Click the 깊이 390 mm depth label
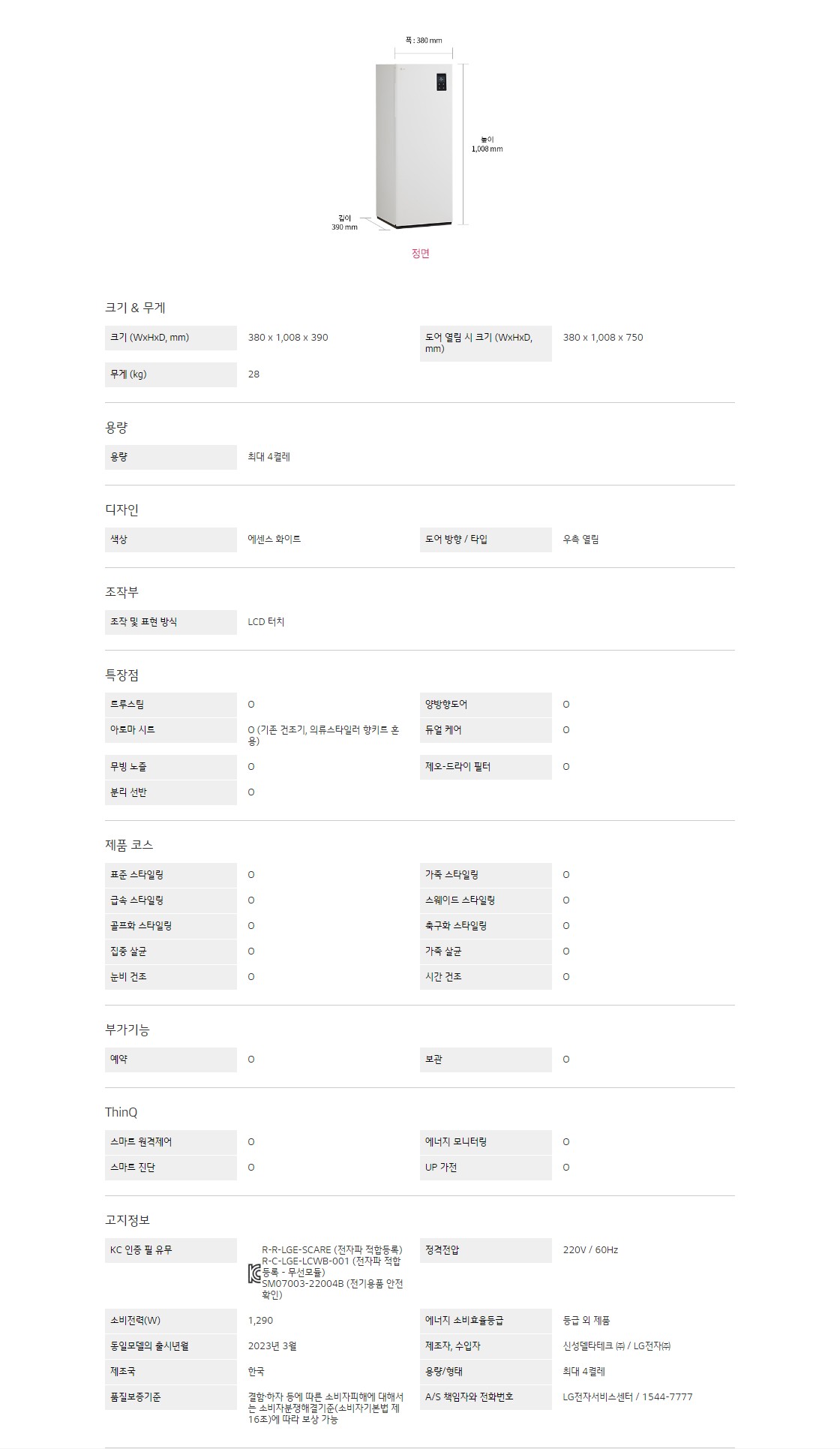 click(345, 222)
